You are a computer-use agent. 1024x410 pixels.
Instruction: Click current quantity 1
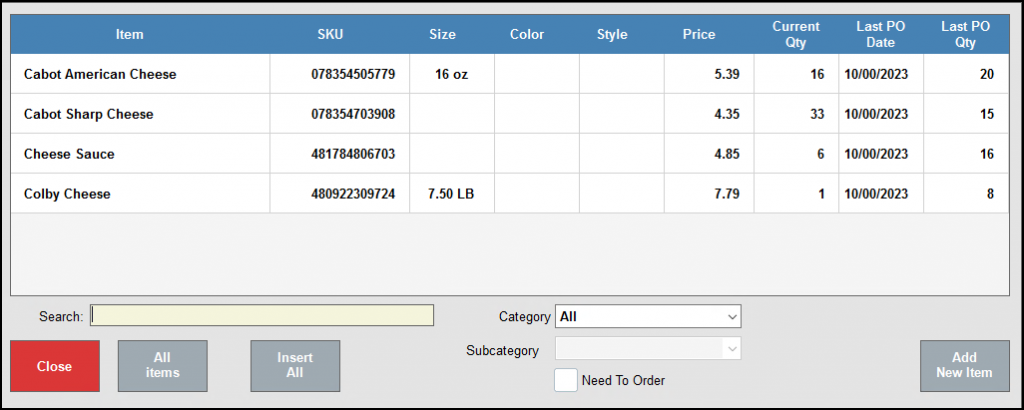(821, 194)
